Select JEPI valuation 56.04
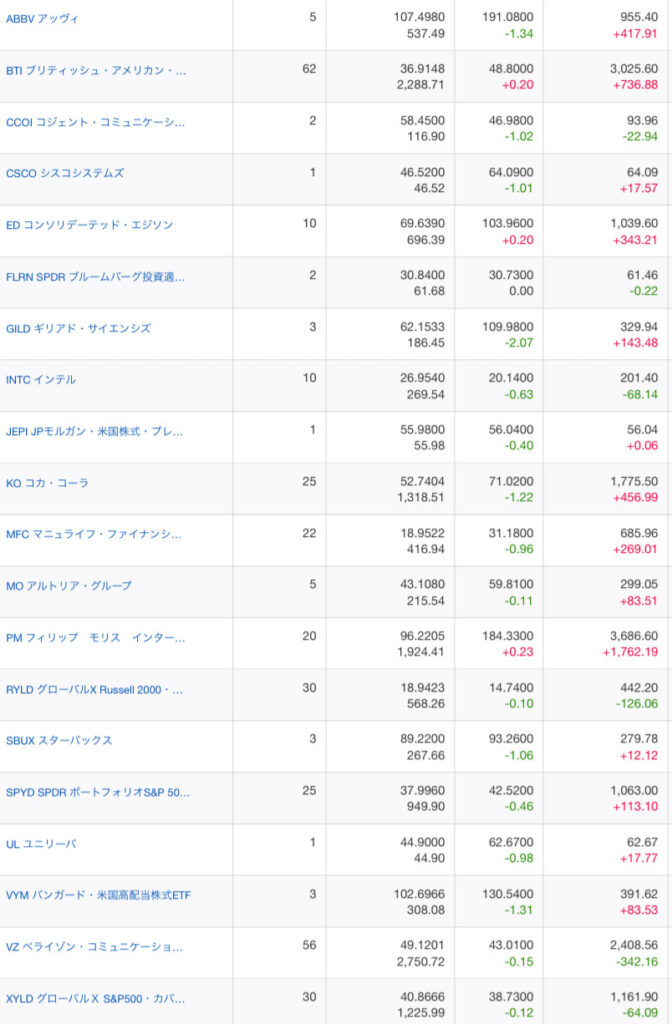Screen dimensions: 672x1024 pyautogui.click(x=642, y=430)
